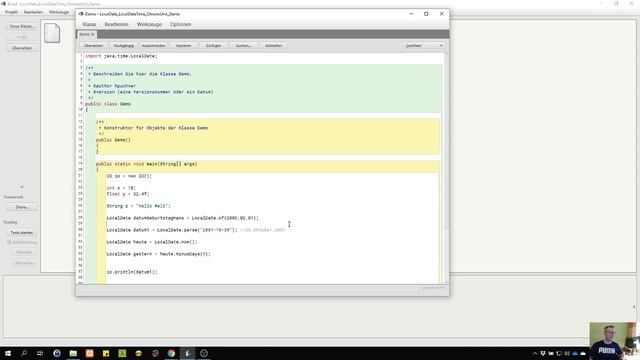Click the Übersetzen button in the editor toolbar

tap(93, 46)
